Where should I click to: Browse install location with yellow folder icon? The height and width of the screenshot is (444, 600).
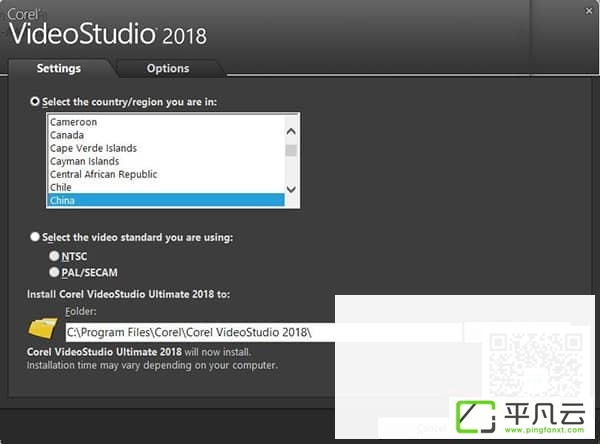42,328
